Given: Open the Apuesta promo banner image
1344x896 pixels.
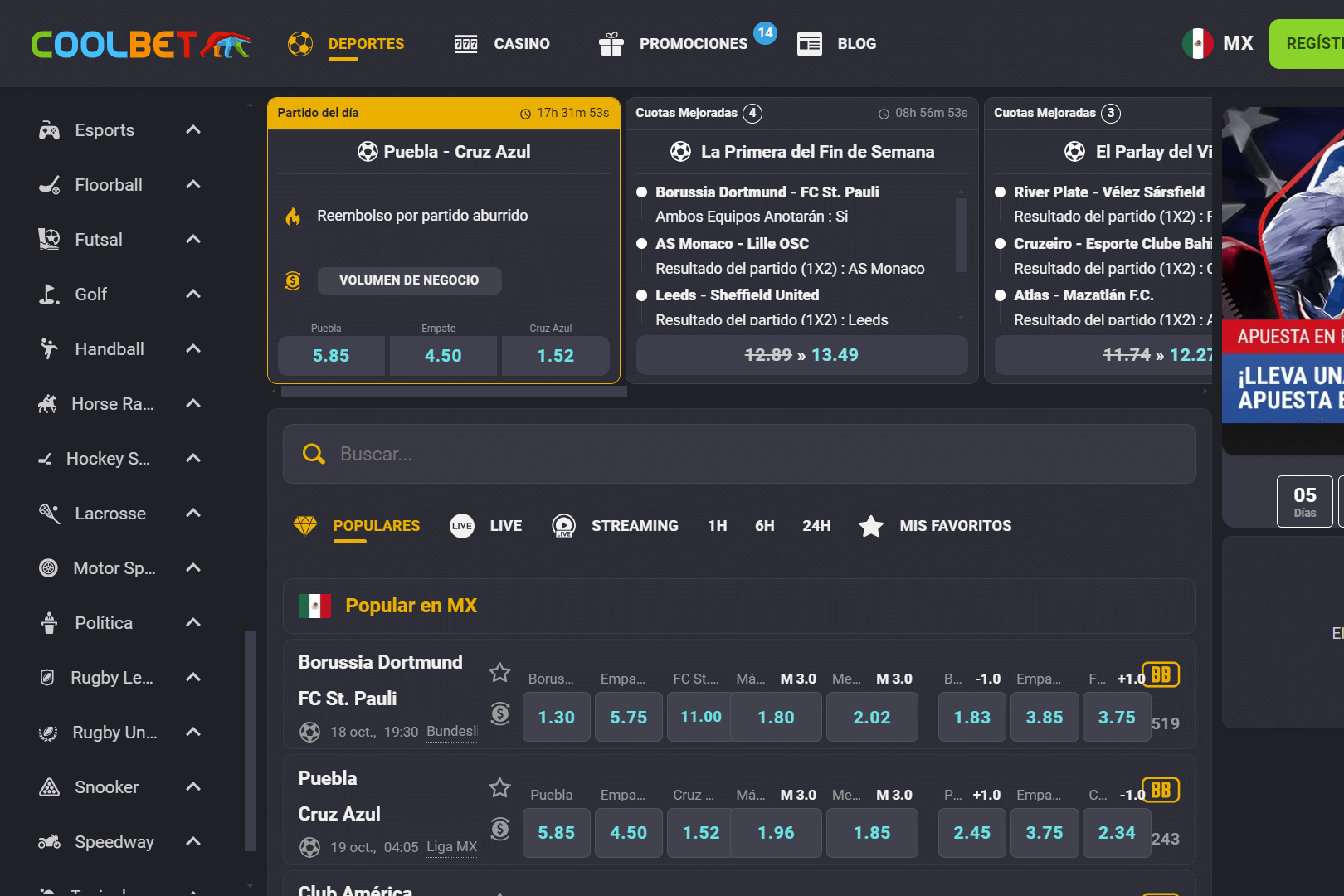Looking at the screenshot, I should click(1283, 265).
